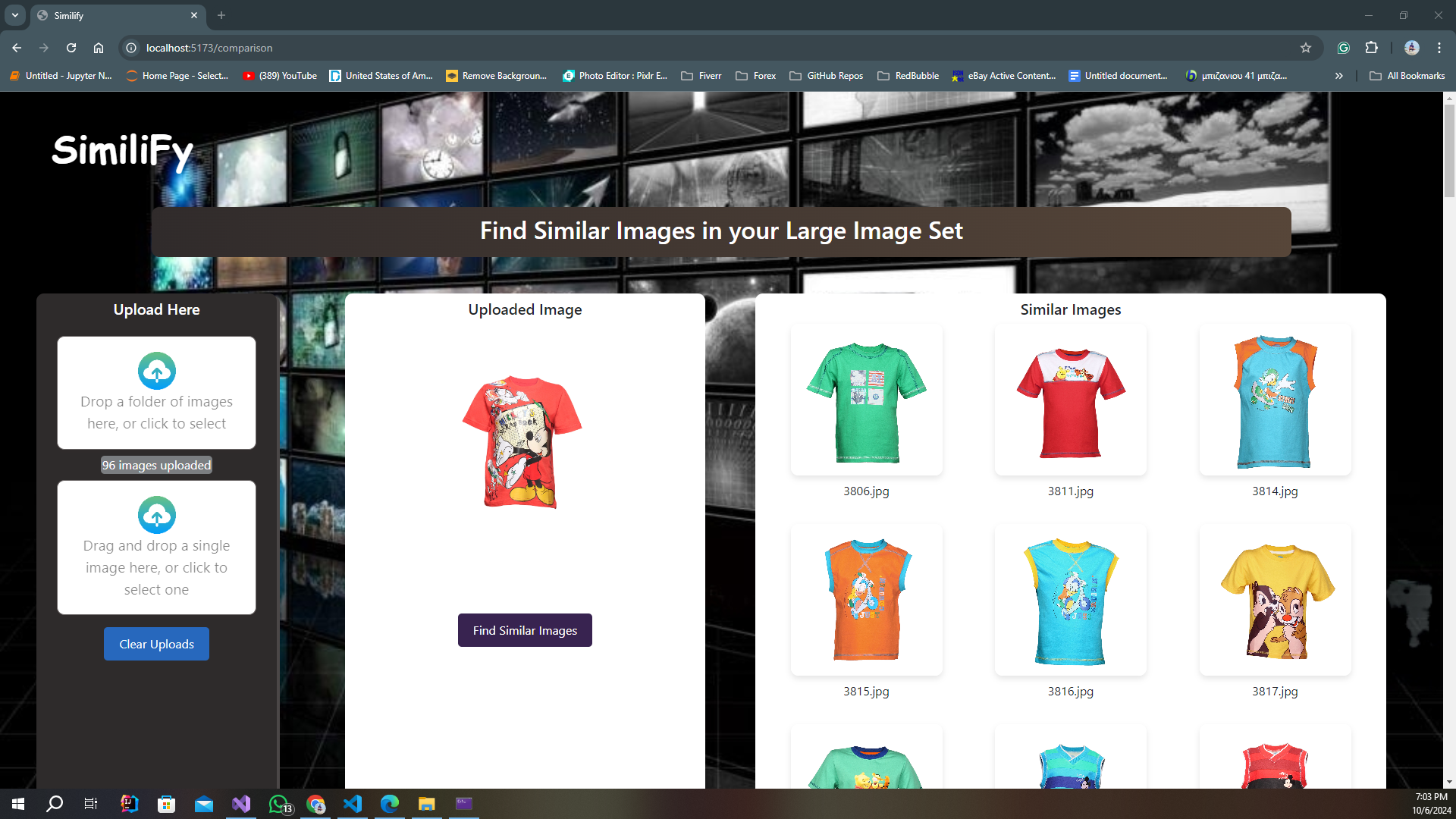Open the Chrome three-dot menu

point(1439,48)
